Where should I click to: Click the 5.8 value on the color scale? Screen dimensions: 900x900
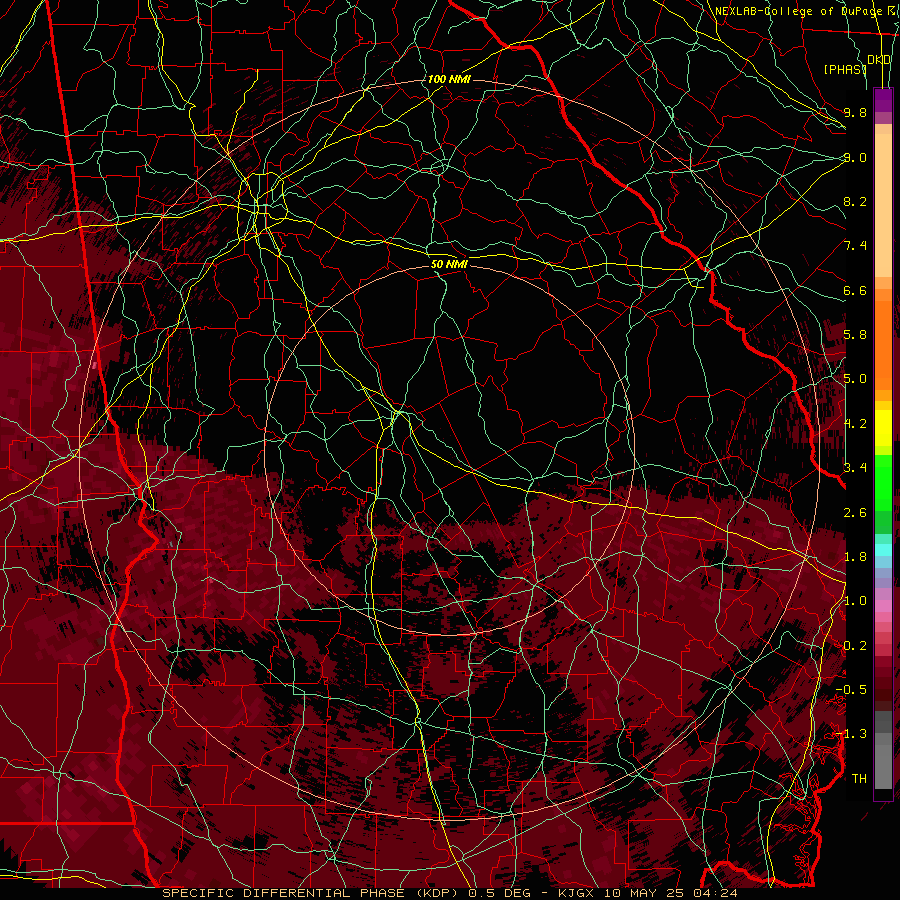pyautogui.click(x=855, y=335)
